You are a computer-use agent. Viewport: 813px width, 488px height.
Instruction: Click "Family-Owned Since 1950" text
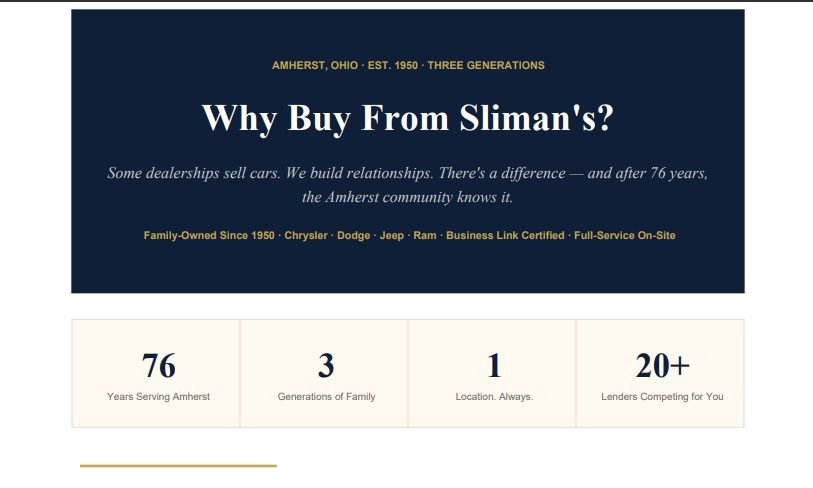pos(209,236)
